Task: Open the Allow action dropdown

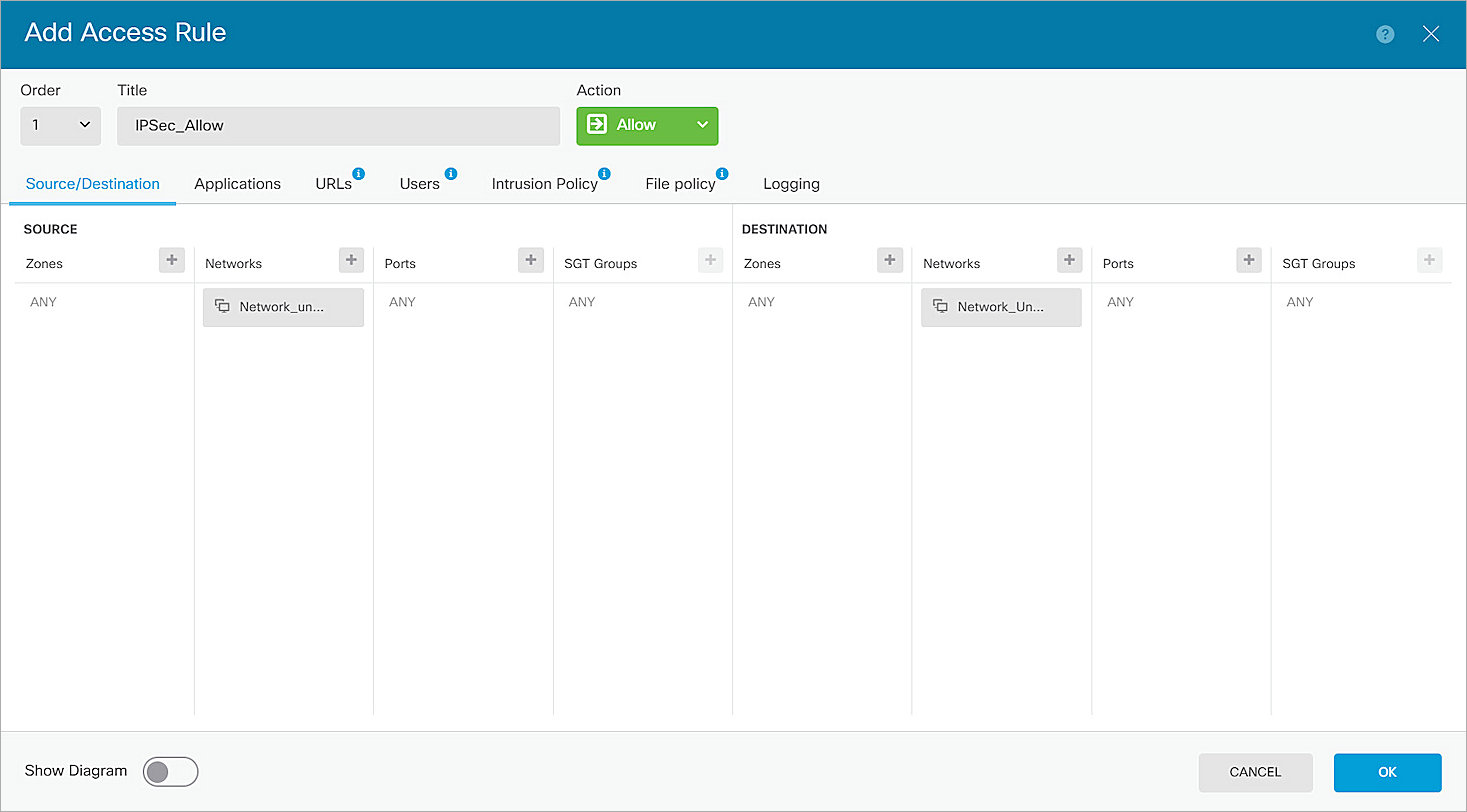Action: point(702,125)
